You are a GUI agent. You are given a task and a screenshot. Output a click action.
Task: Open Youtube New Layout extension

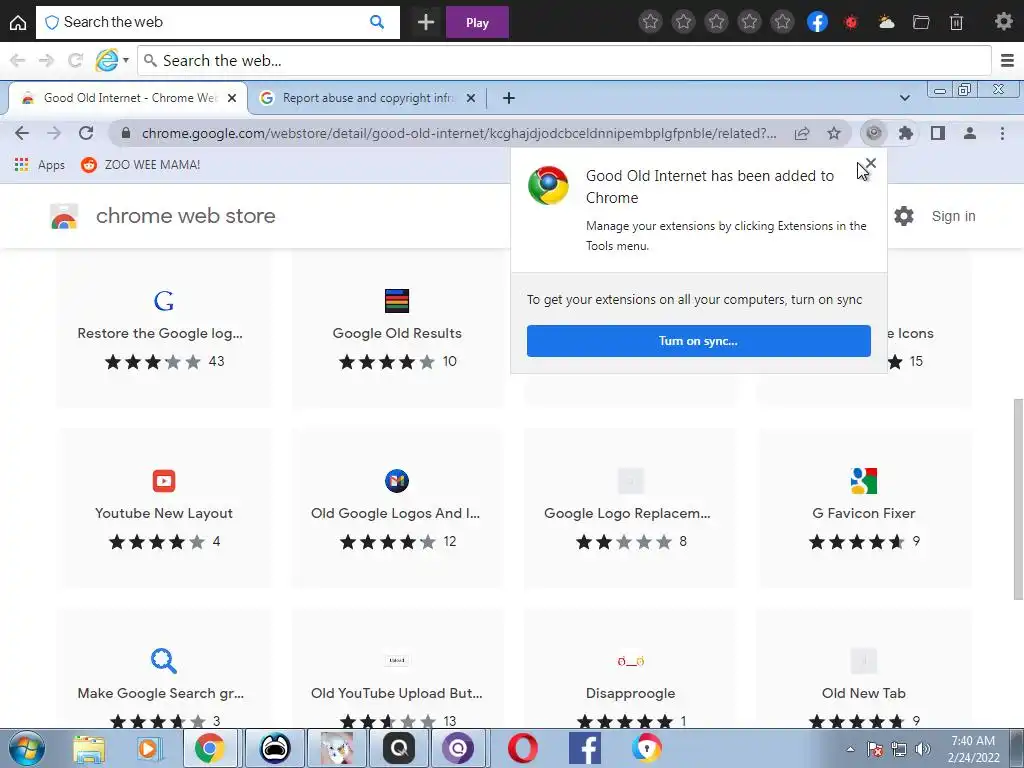(164, 508)
